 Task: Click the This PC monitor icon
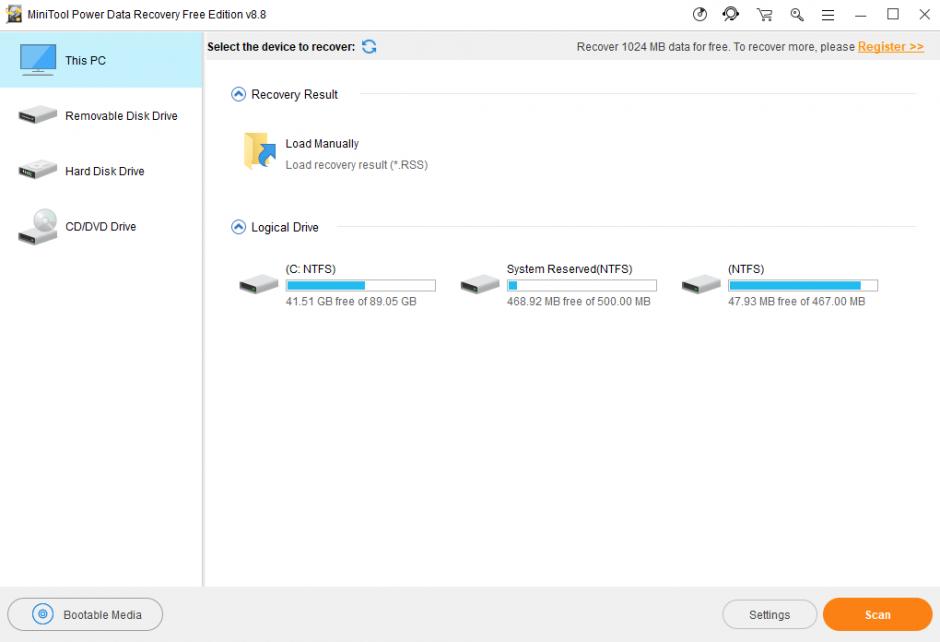tap(38, 59)
